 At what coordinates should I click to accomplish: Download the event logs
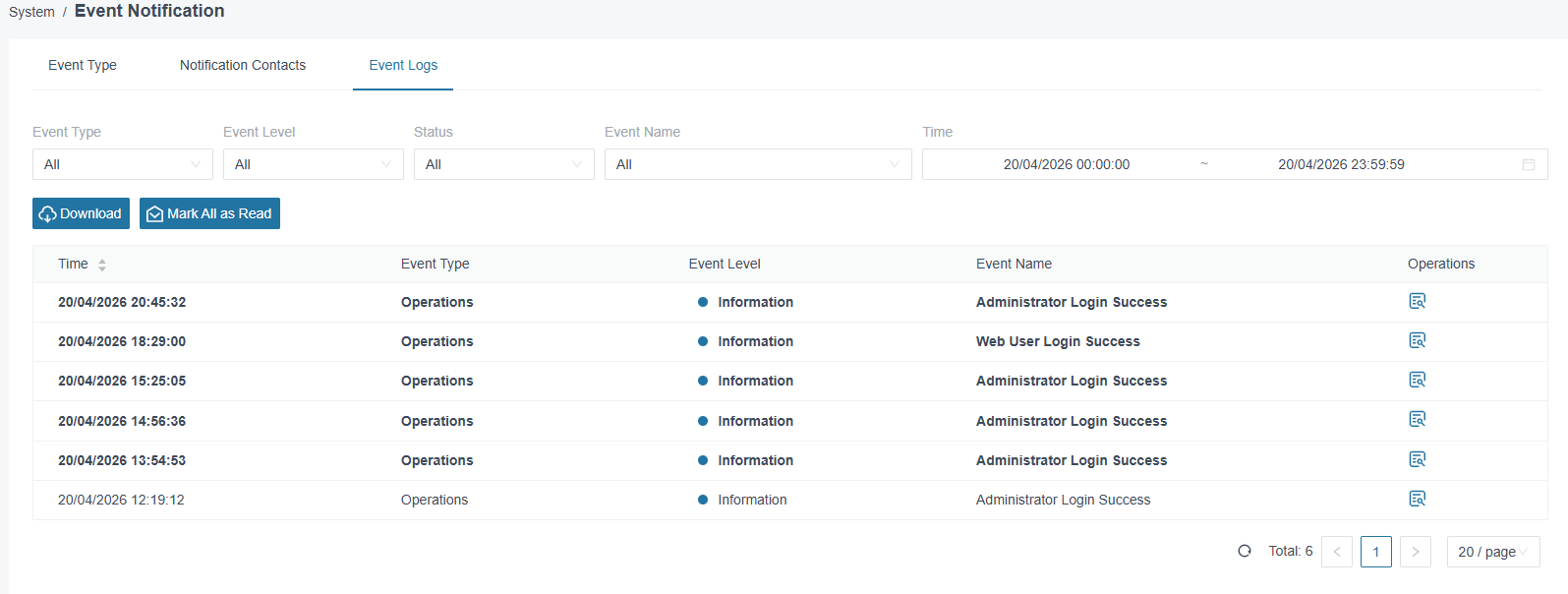point(81,213)
